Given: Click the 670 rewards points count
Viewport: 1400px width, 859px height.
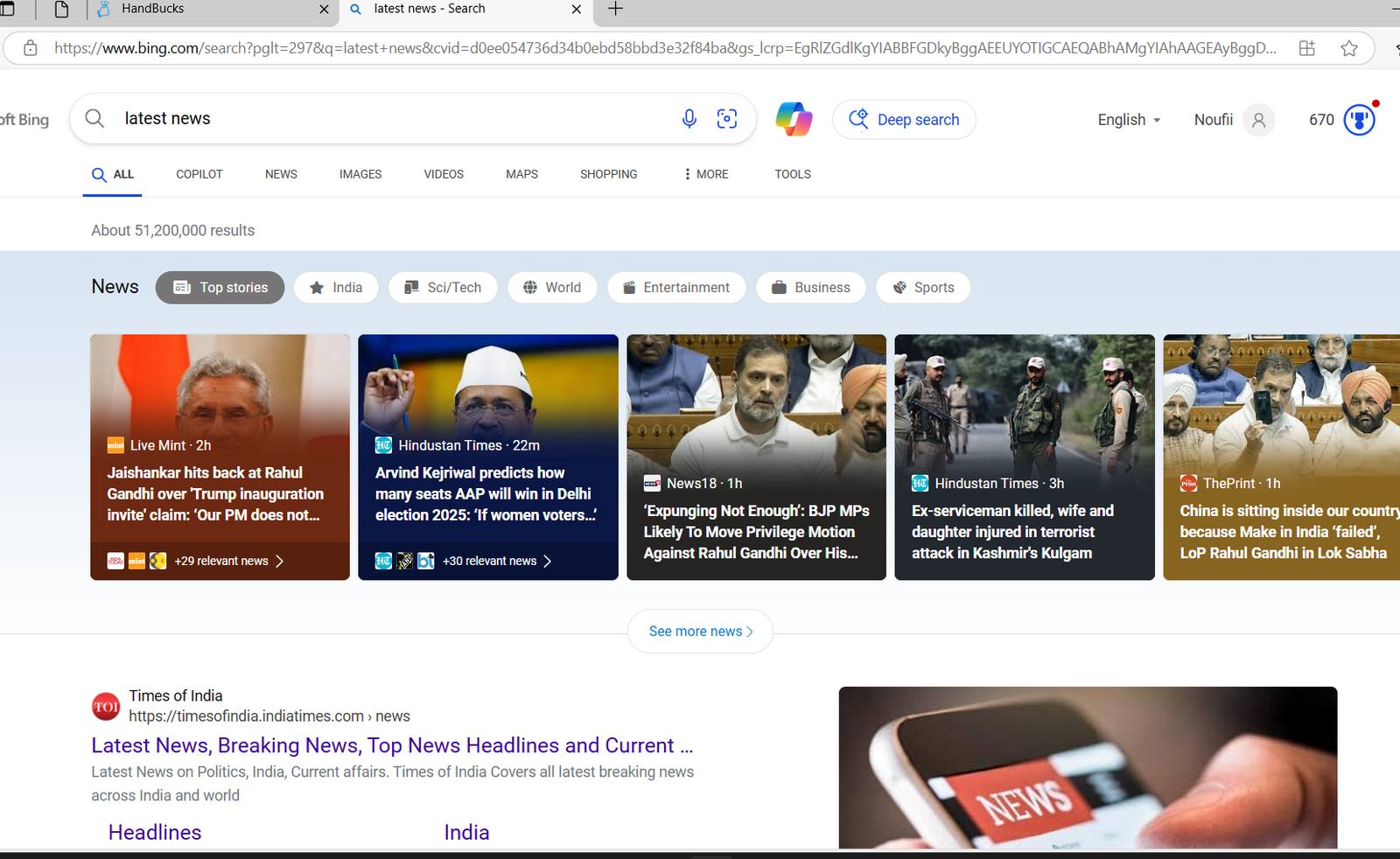Looking at the screenshot, I should point(1321,120).
